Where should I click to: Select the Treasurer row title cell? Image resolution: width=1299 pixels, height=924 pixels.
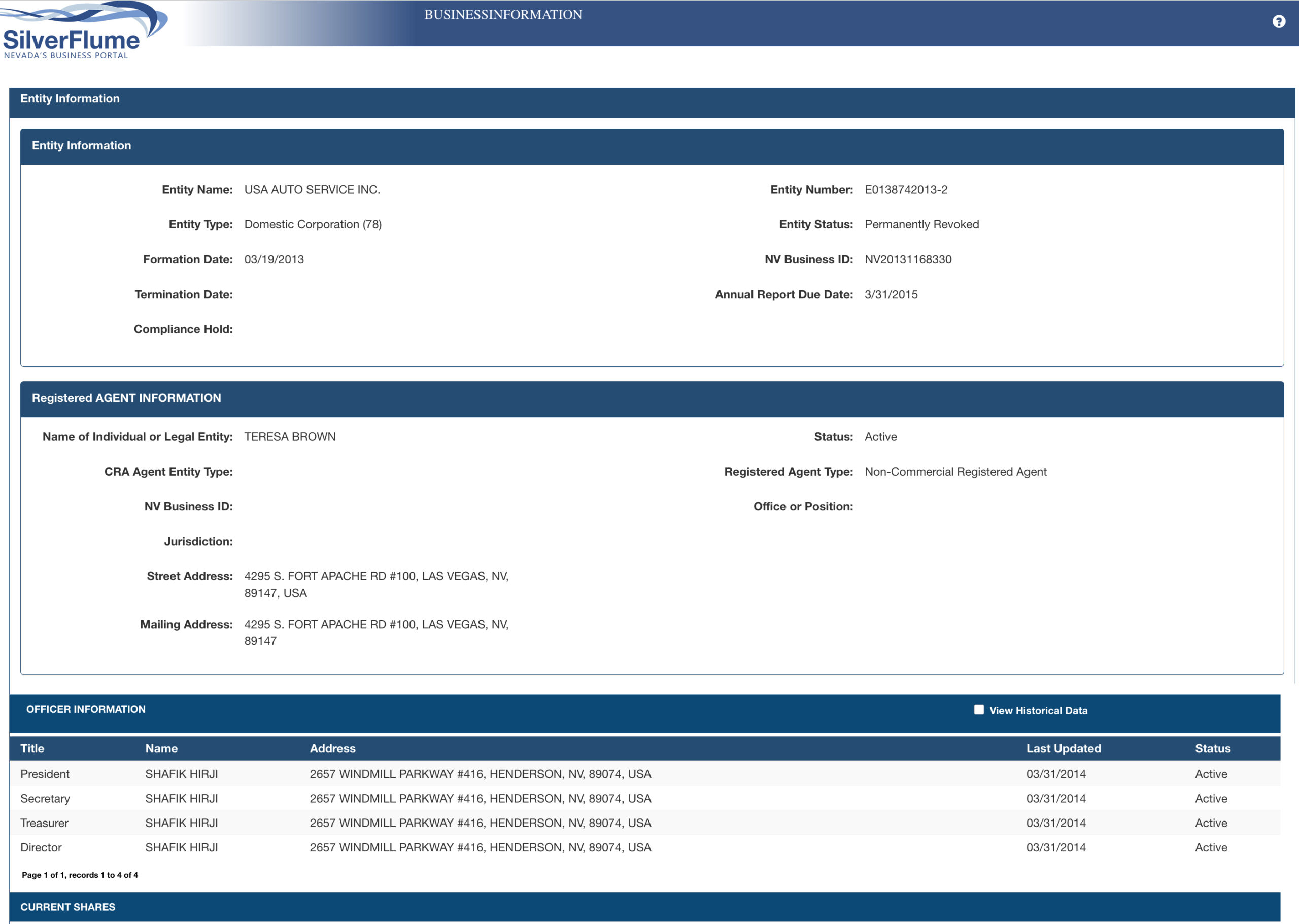[44, 823]
